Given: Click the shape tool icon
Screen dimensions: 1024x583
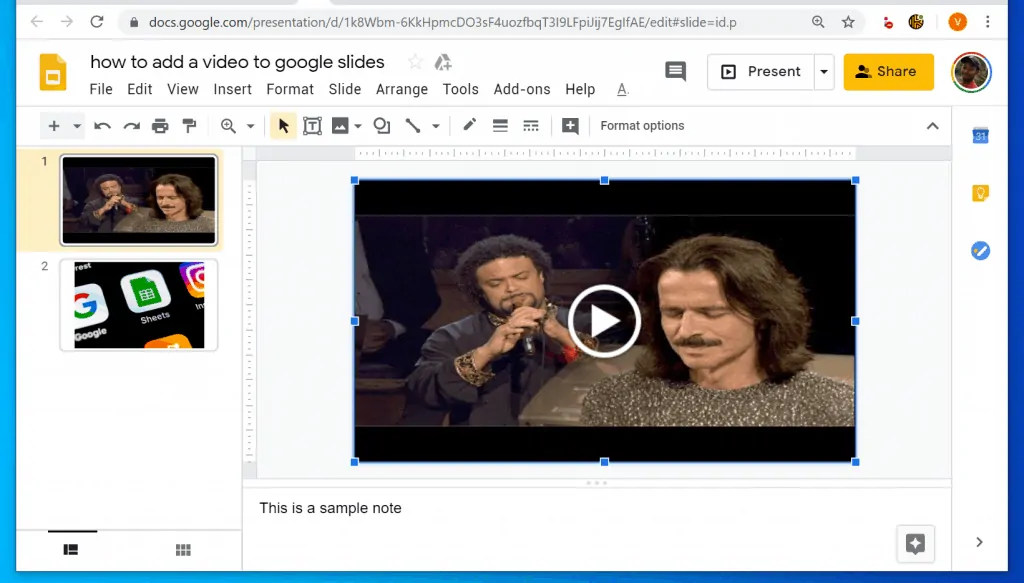Looking at the screenshot, I should (381, 126).
